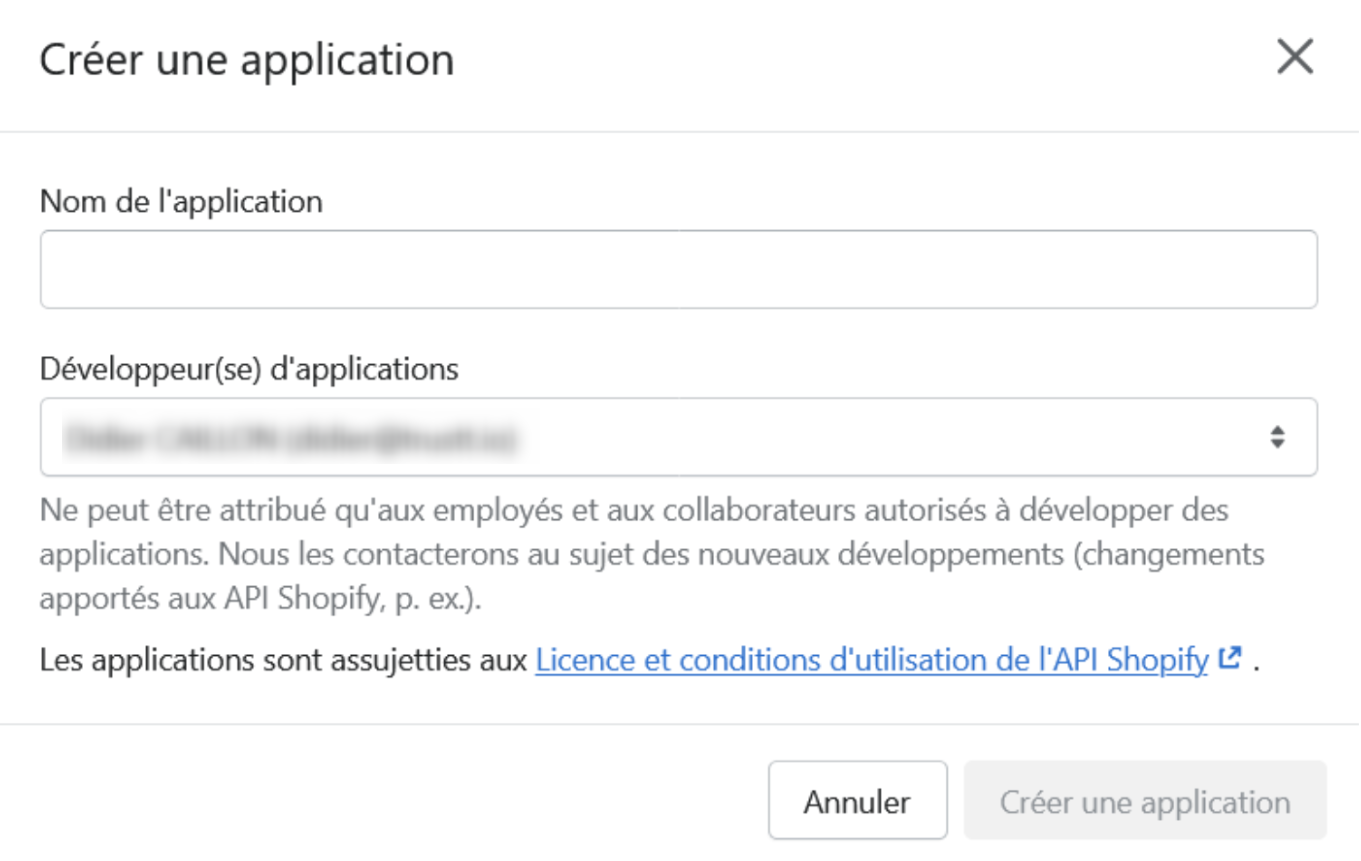Screen dimensions: 1361x861
Task: Click the Développeur(se) d'applications label
Action: (249, 369)
